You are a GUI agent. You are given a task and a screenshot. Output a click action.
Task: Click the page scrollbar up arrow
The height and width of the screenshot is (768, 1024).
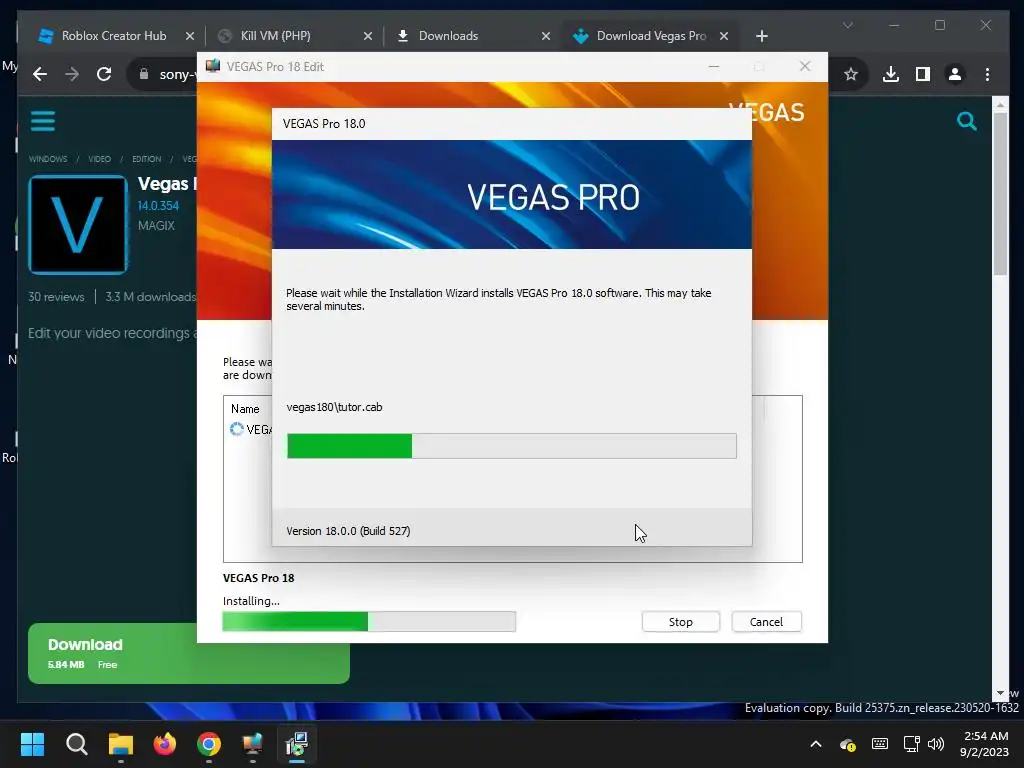click(x=1000, y=104)
